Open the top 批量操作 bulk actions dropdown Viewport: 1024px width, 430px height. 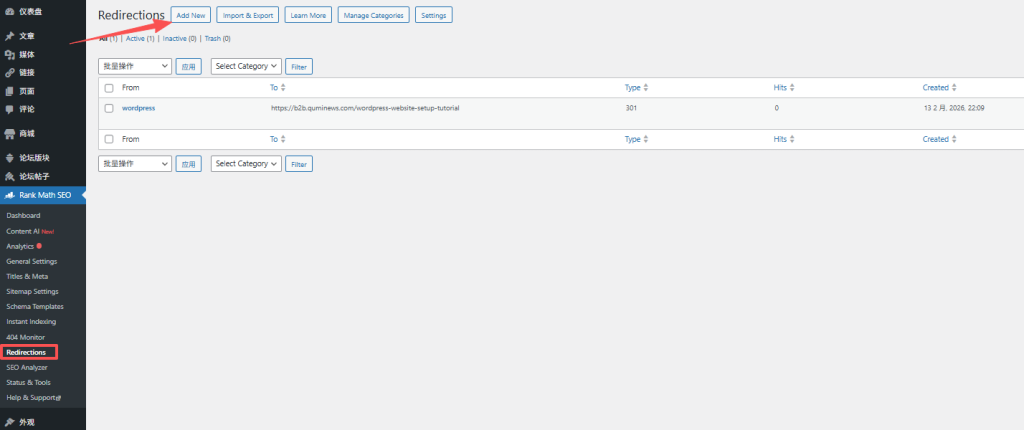click(x=135, y=66)
